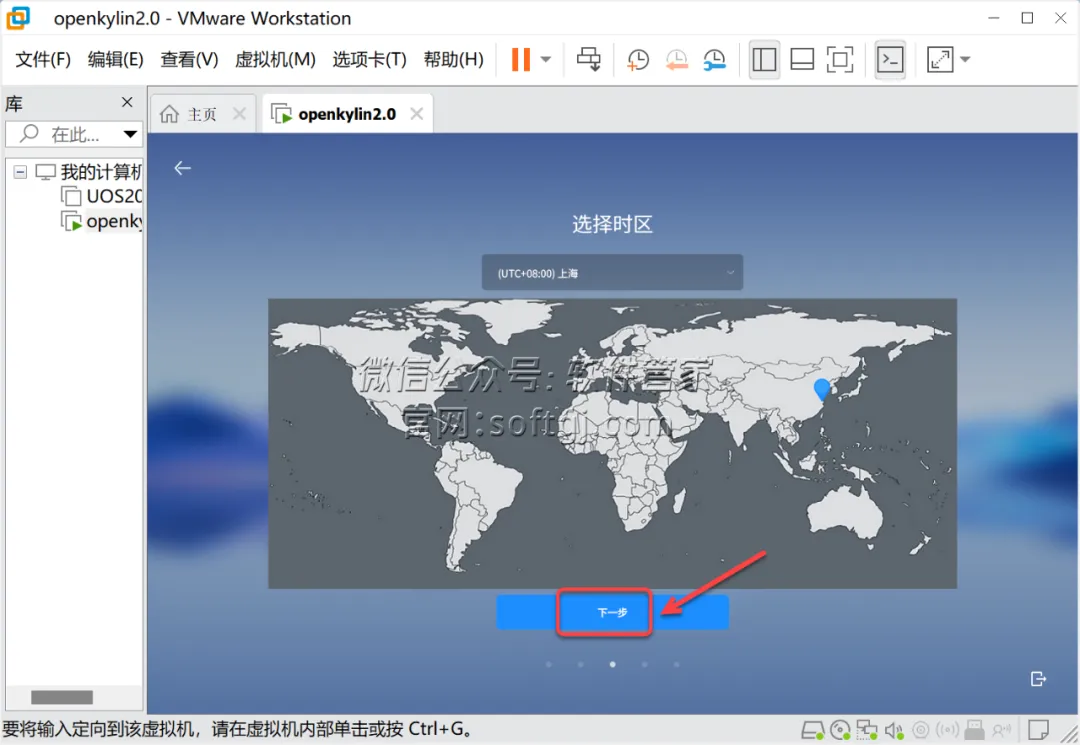Click the hard disk status icon
This screenshot has height=745, width=1080.
click(x=813, y=730)
